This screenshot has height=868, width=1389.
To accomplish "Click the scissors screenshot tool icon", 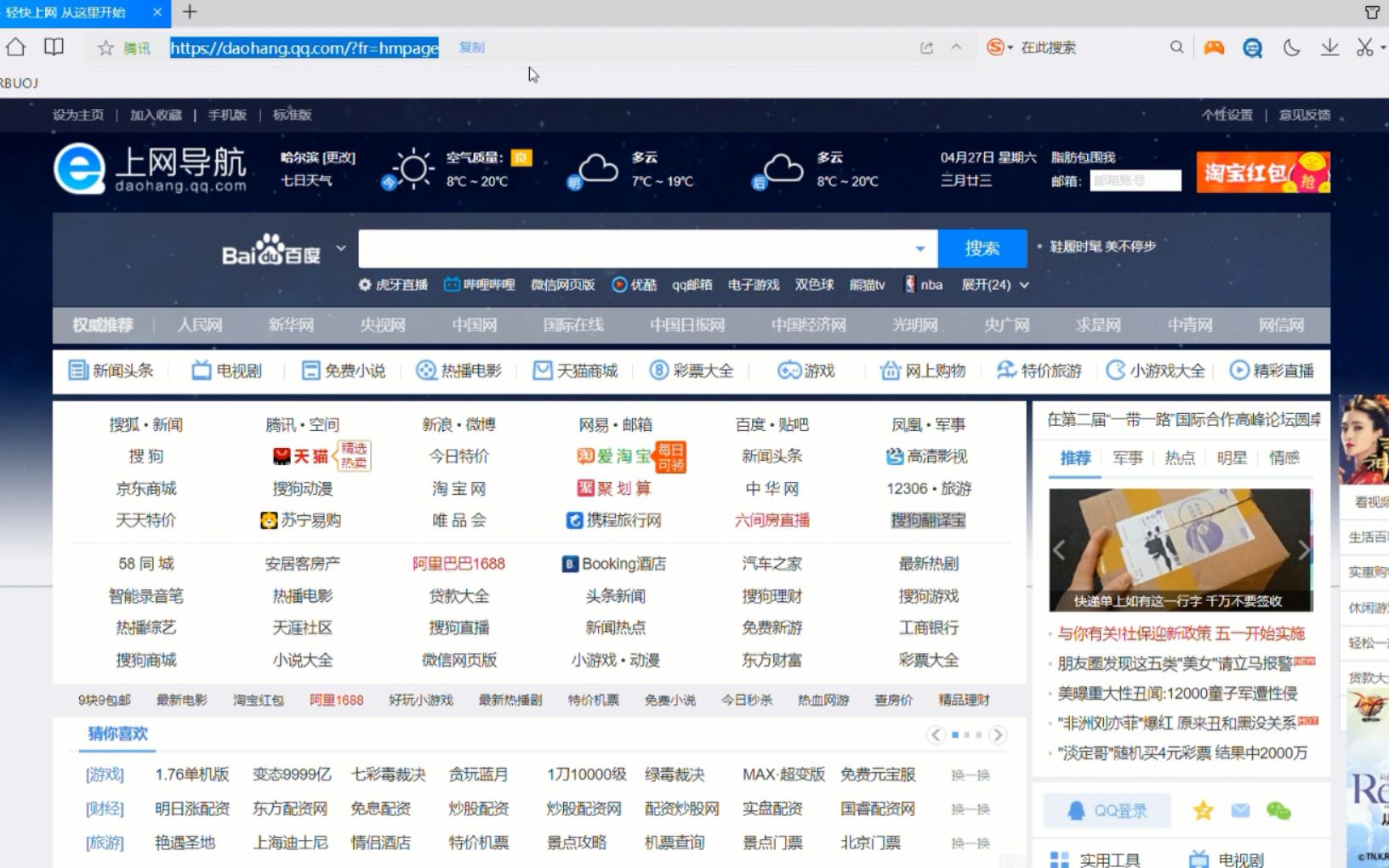I will 1364,48.
